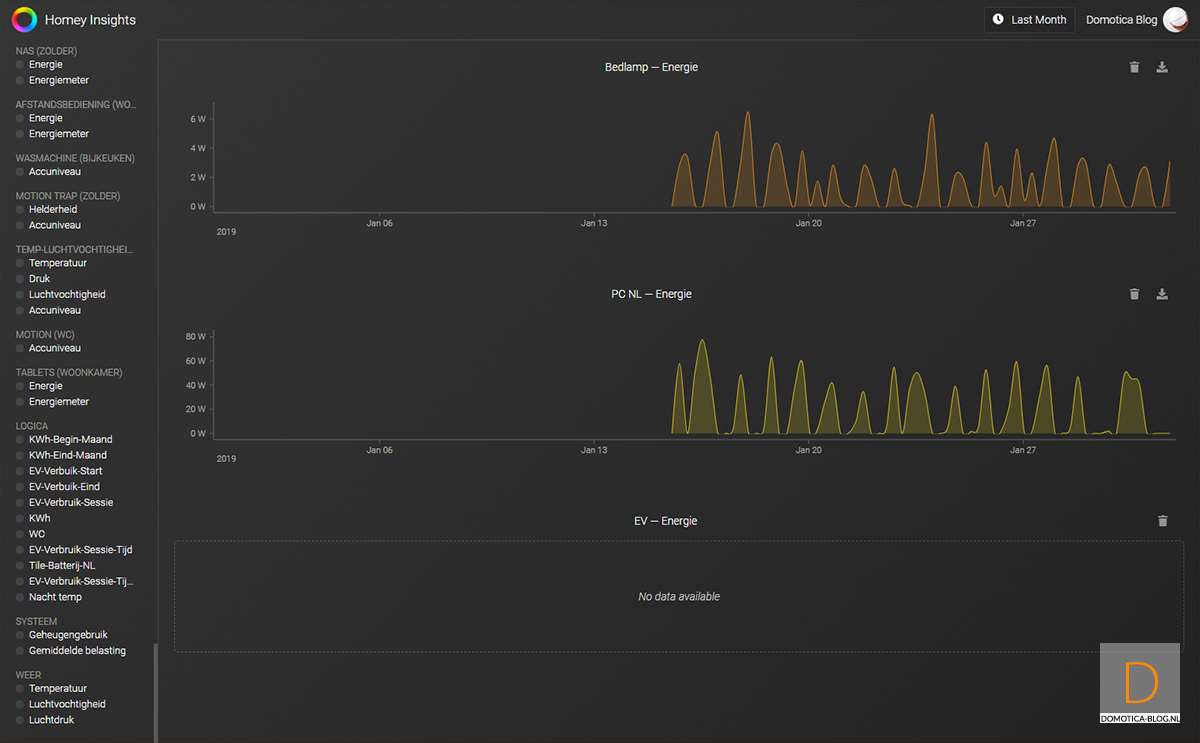Delete the Bedlamp Energie chart with trash icon
The image size is (1200, 743).
click(1134, 67)
